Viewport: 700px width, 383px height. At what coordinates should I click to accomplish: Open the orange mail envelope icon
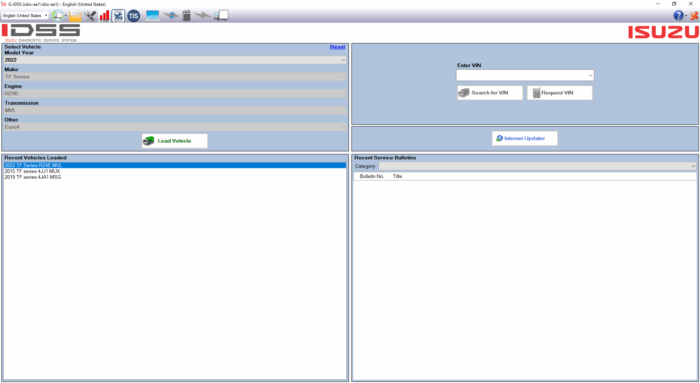click(x=75, y=16)
